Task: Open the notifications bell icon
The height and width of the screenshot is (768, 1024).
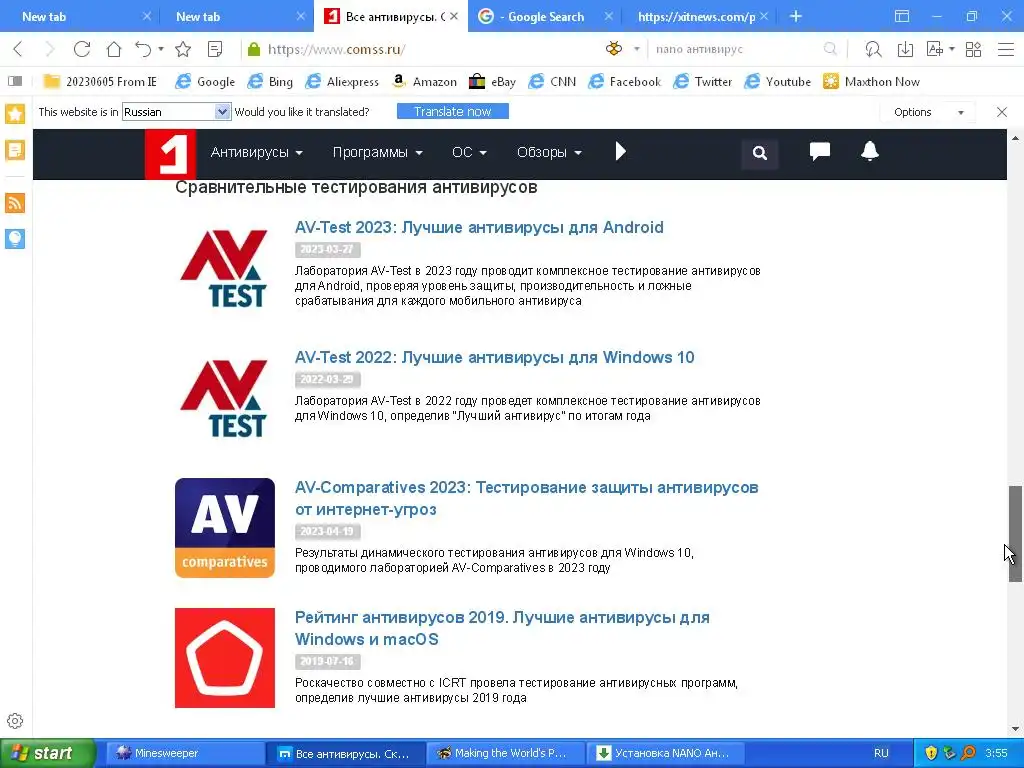Action: coord(869,152)
